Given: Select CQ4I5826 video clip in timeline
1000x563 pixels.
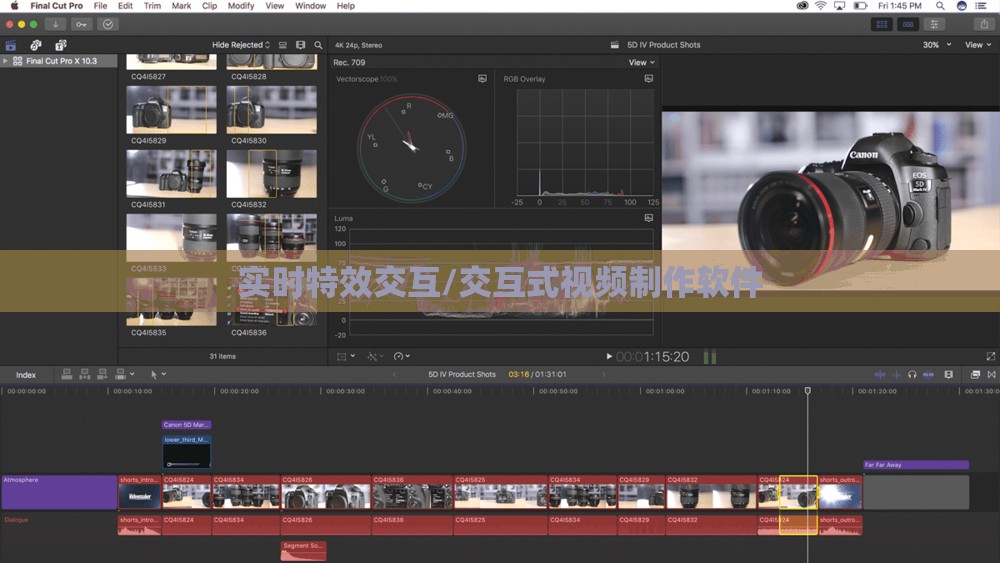Looking at the screenshot, I should point(325,492).
